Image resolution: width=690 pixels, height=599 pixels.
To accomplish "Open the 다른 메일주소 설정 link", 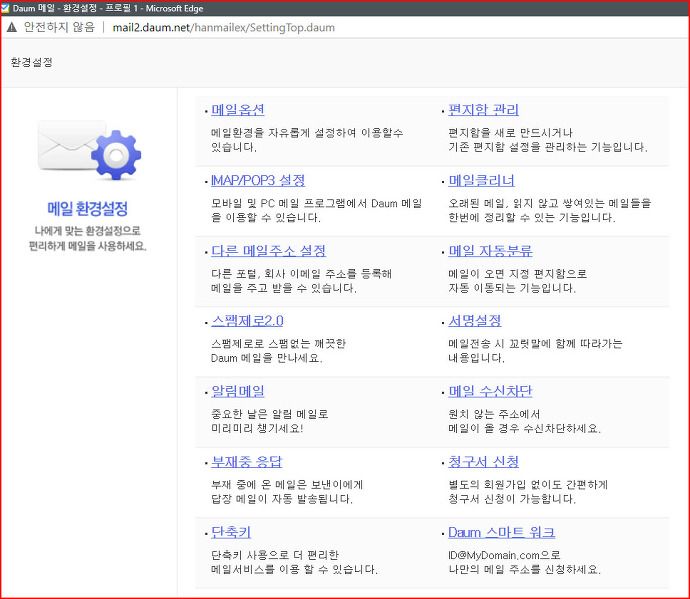I will pyautogui.click(x=268, y=250).
